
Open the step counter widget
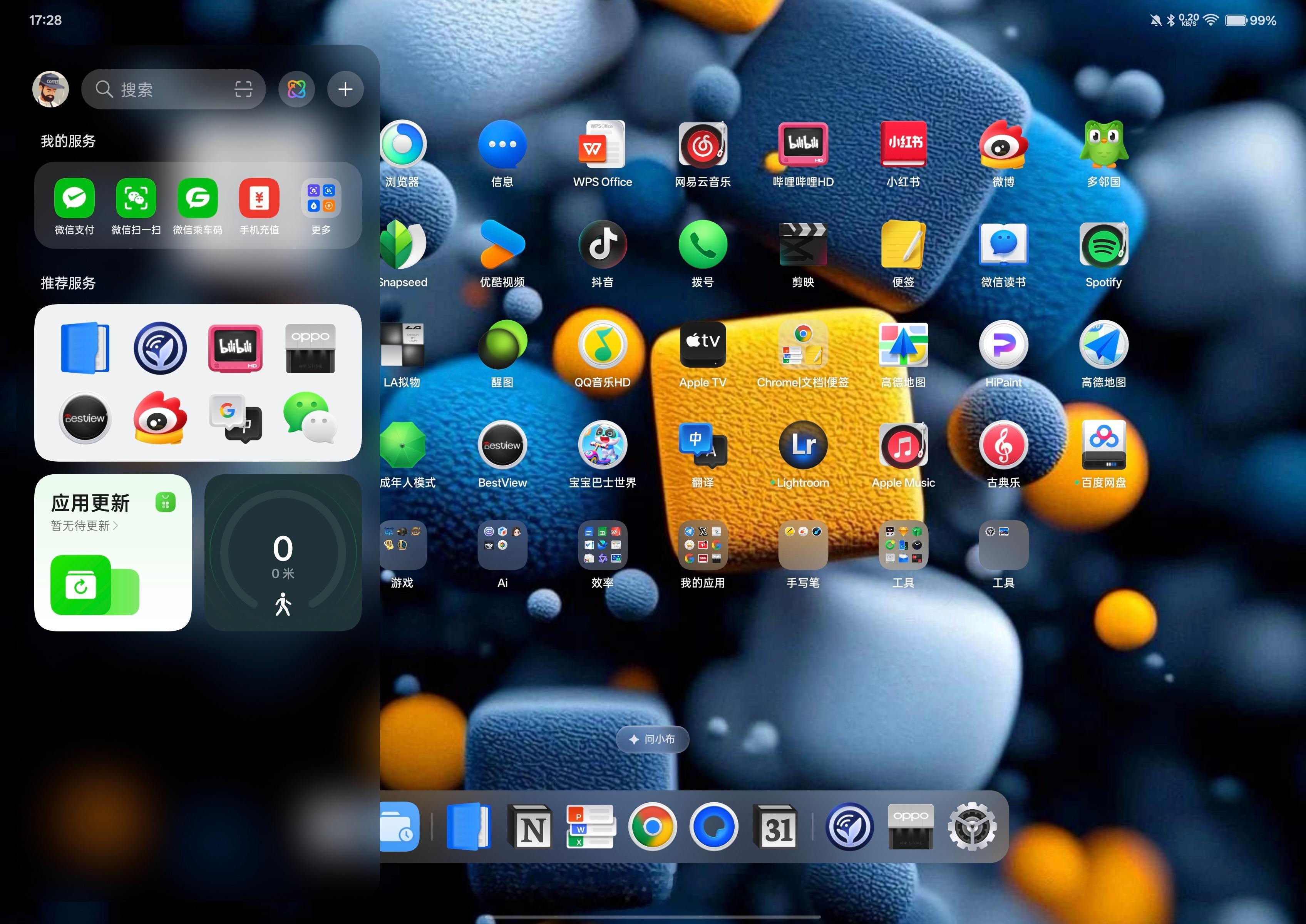click(x=283, y=552)
